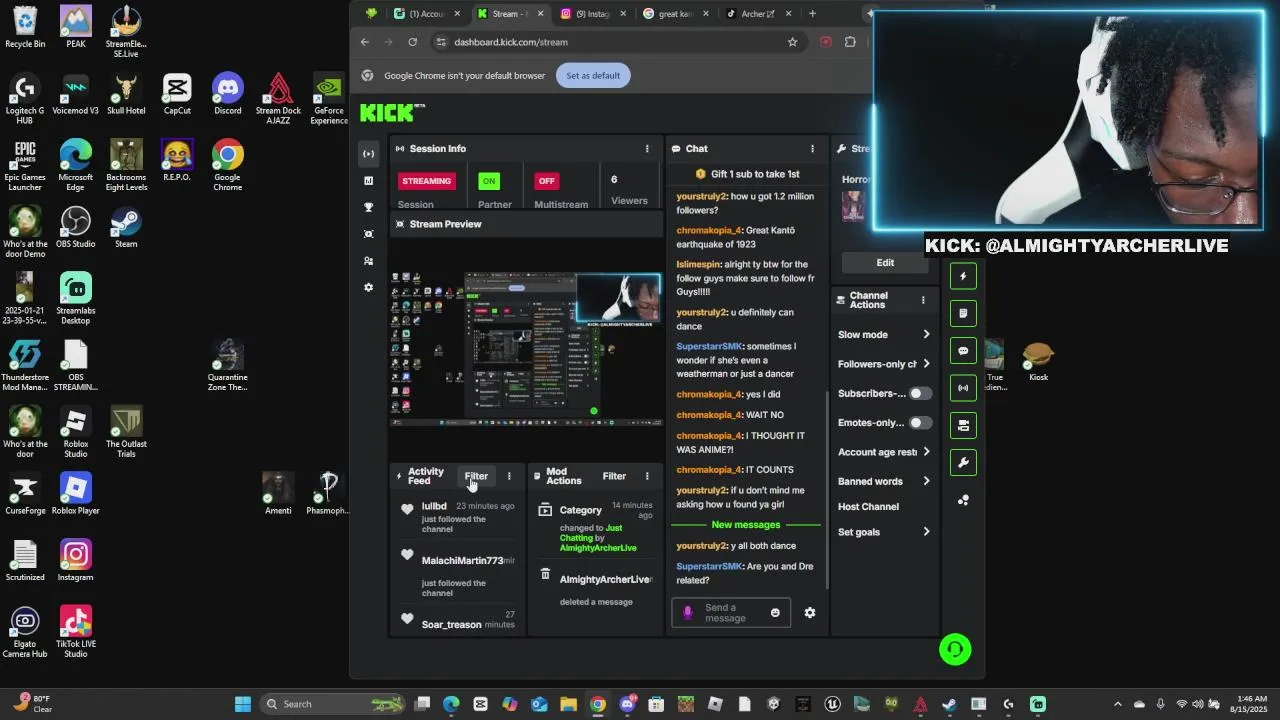Open Windows Start menu
Screen dimensions: 1280x720
243,704
